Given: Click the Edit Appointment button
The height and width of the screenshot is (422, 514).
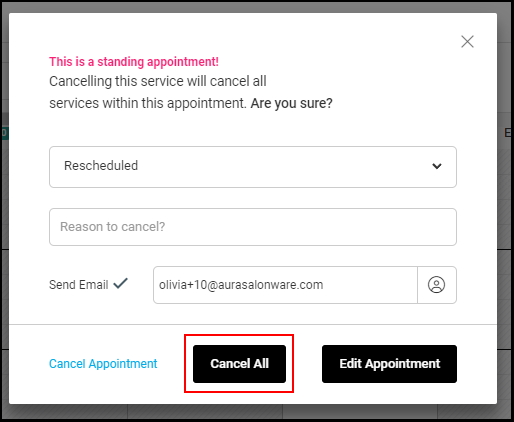Looking at the screenshot, I should point(389,364).
